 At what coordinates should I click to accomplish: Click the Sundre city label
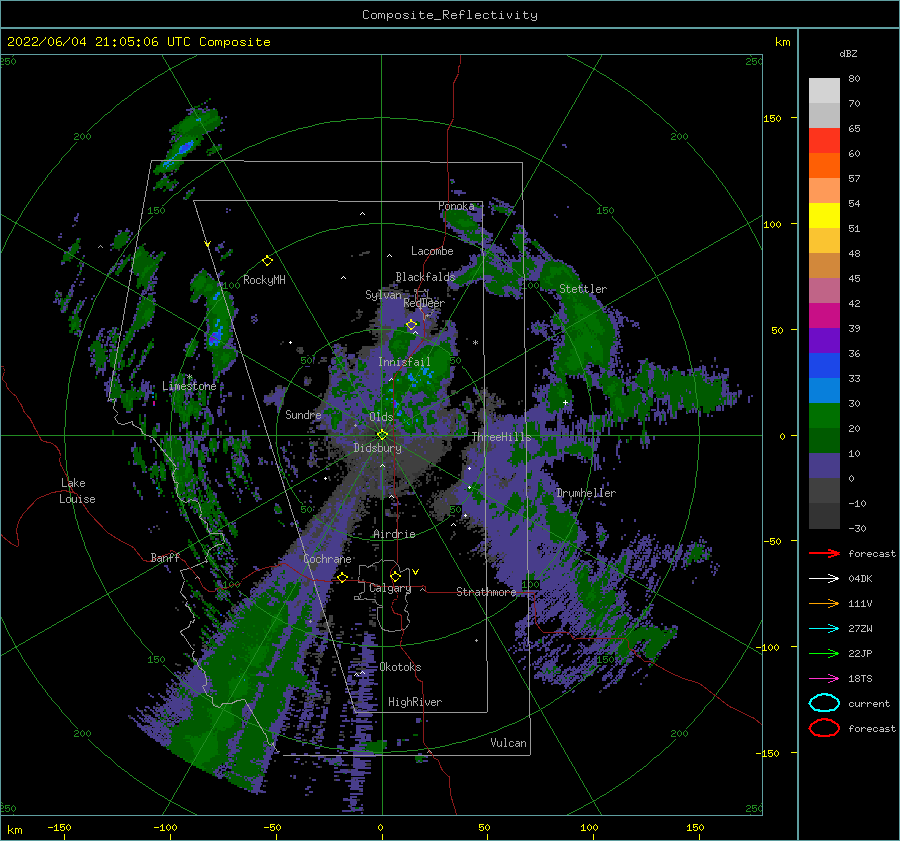tap(303, 414)
